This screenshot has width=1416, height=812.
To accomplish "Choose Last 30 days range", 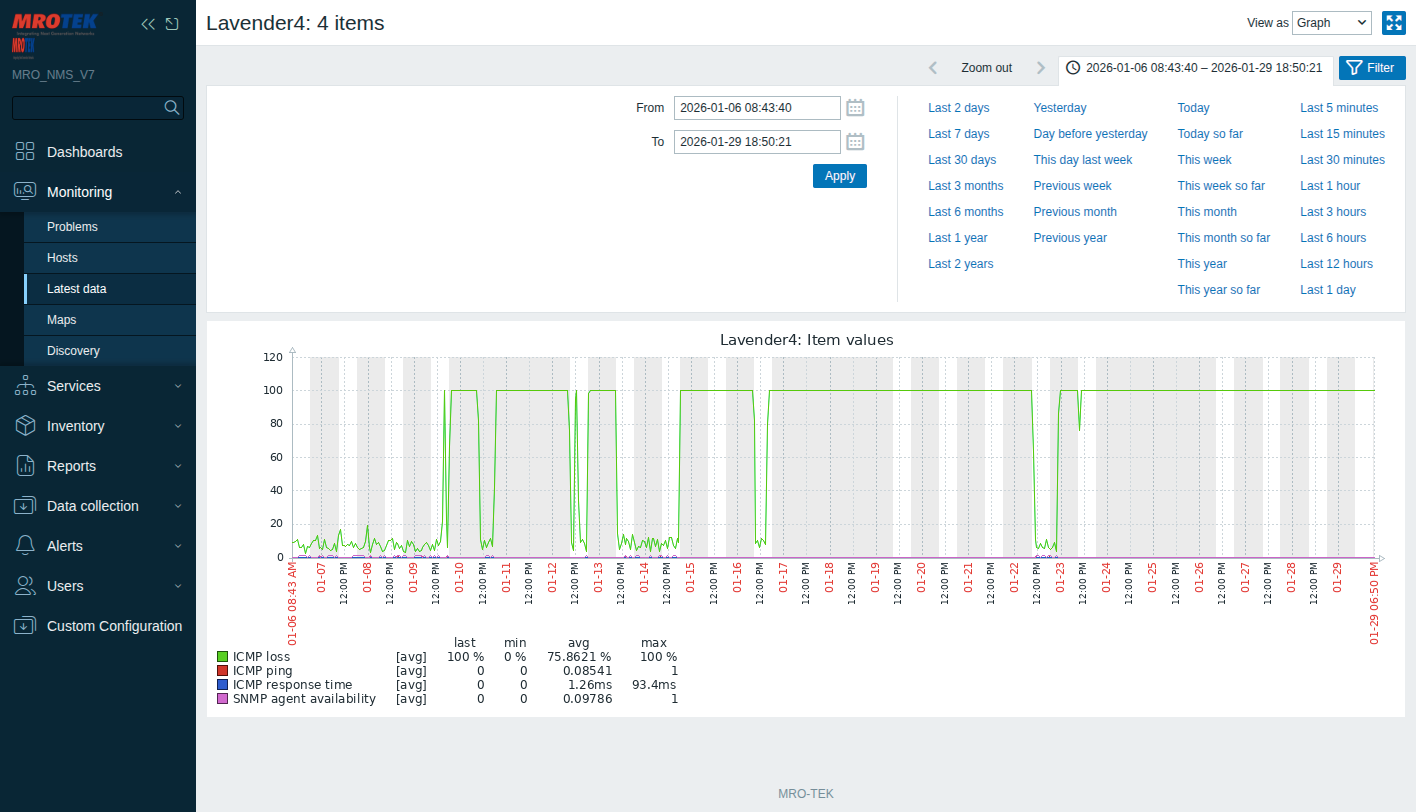I will coord(962,160).
